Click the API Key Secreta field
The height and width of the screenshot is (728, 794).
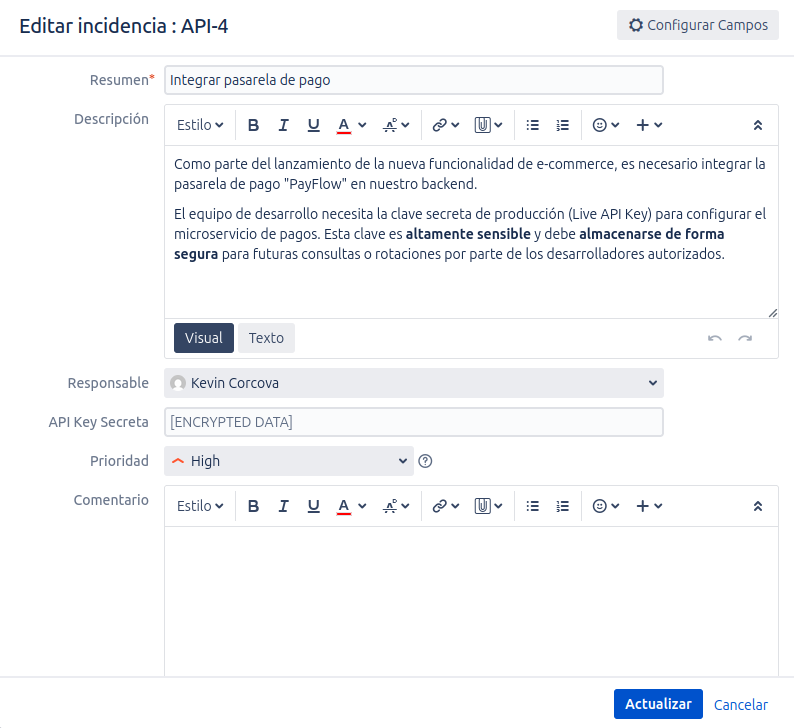click(414, 422)
